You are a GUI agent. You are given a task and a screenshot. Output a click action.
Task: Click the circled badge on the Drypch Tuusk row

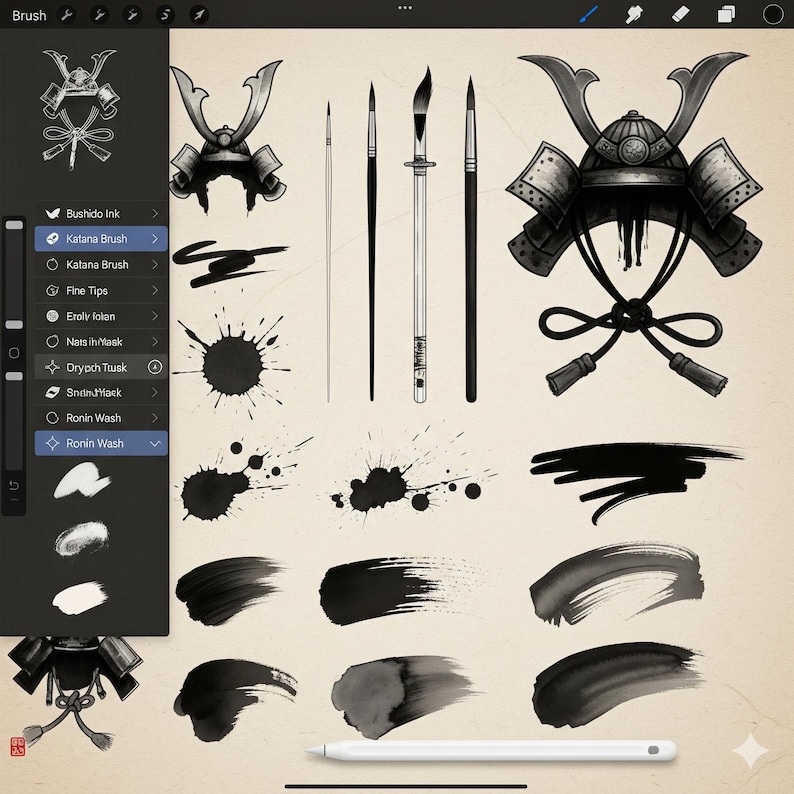click(155, 367)
